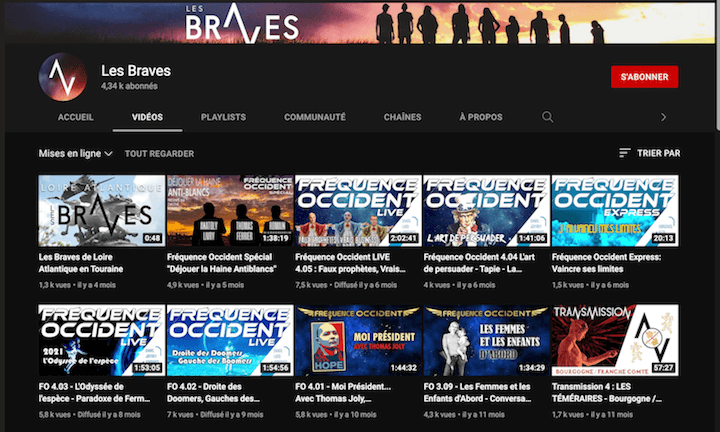The height and width of the screenshot is (432, 720).
Task: Select the Vidéos tab
Action: [x=147, y=117]
